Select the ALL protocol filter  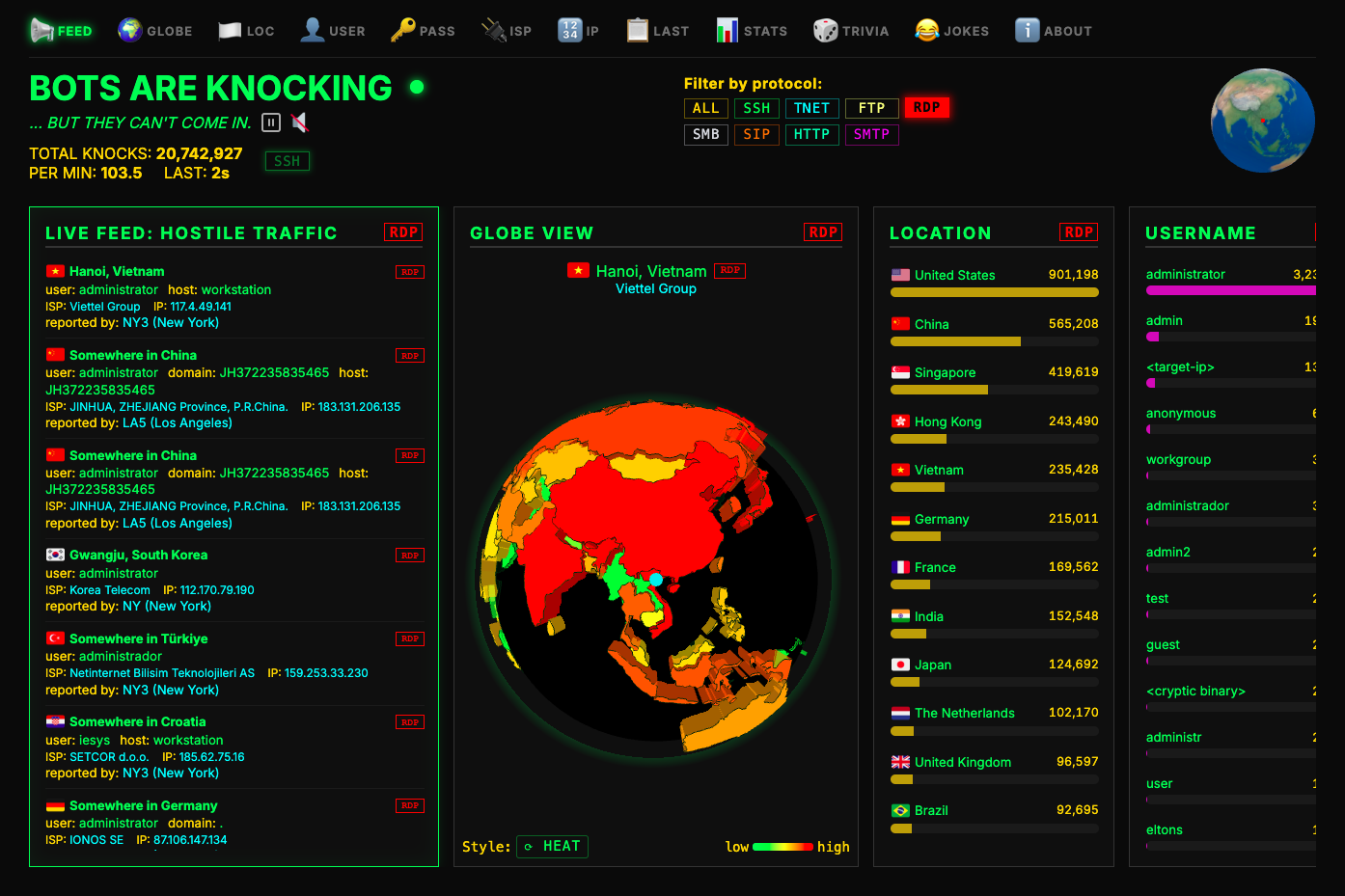tap(705, 108)
